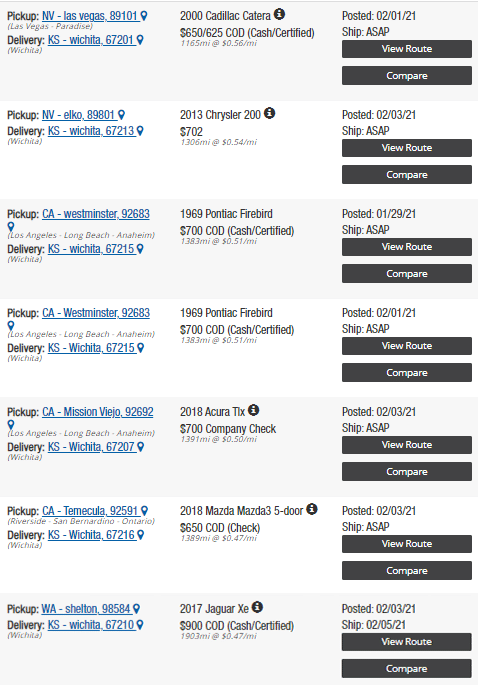This screenshot has width=478, height=685.
Task: View Route for Mazda Mazda3 5-door listing
Action: [x=407, y=544]
